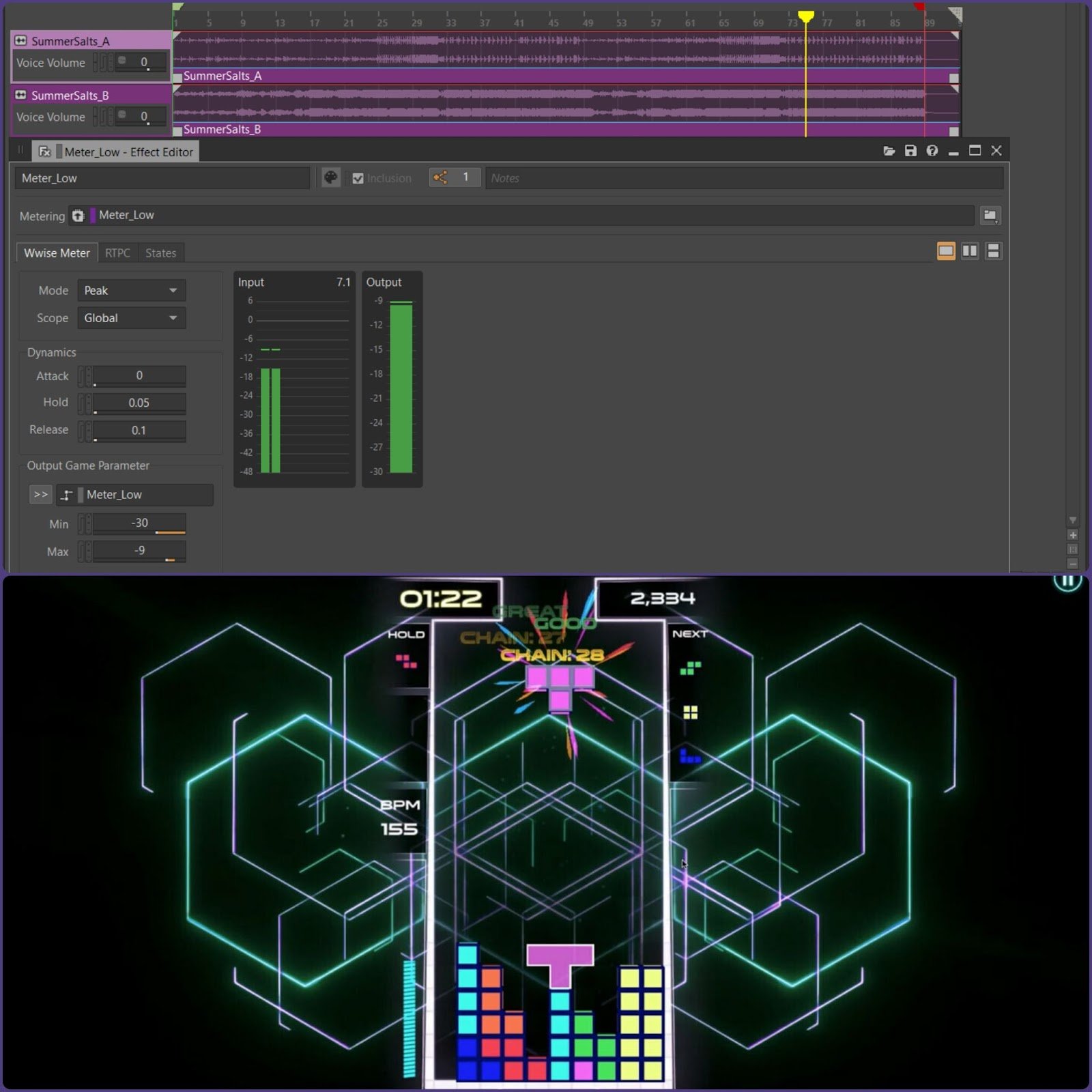Open the Scope dropdown set to Global

(x=131, y=318)
